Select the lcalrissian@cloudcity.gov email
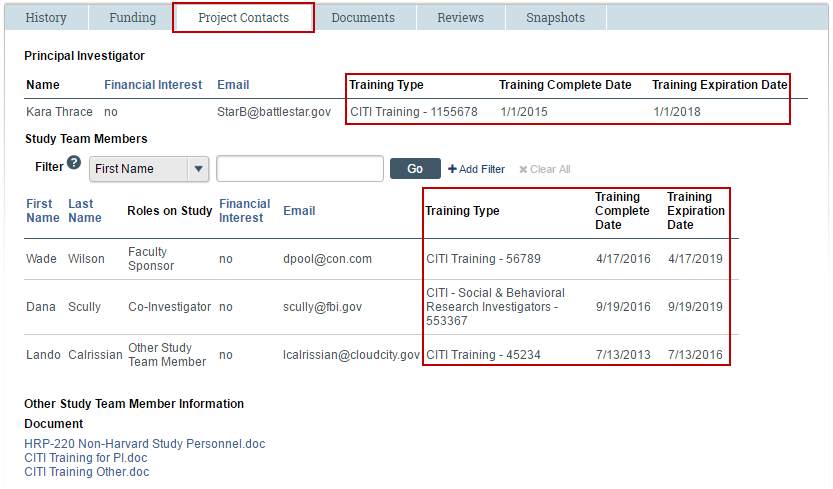 351,355
